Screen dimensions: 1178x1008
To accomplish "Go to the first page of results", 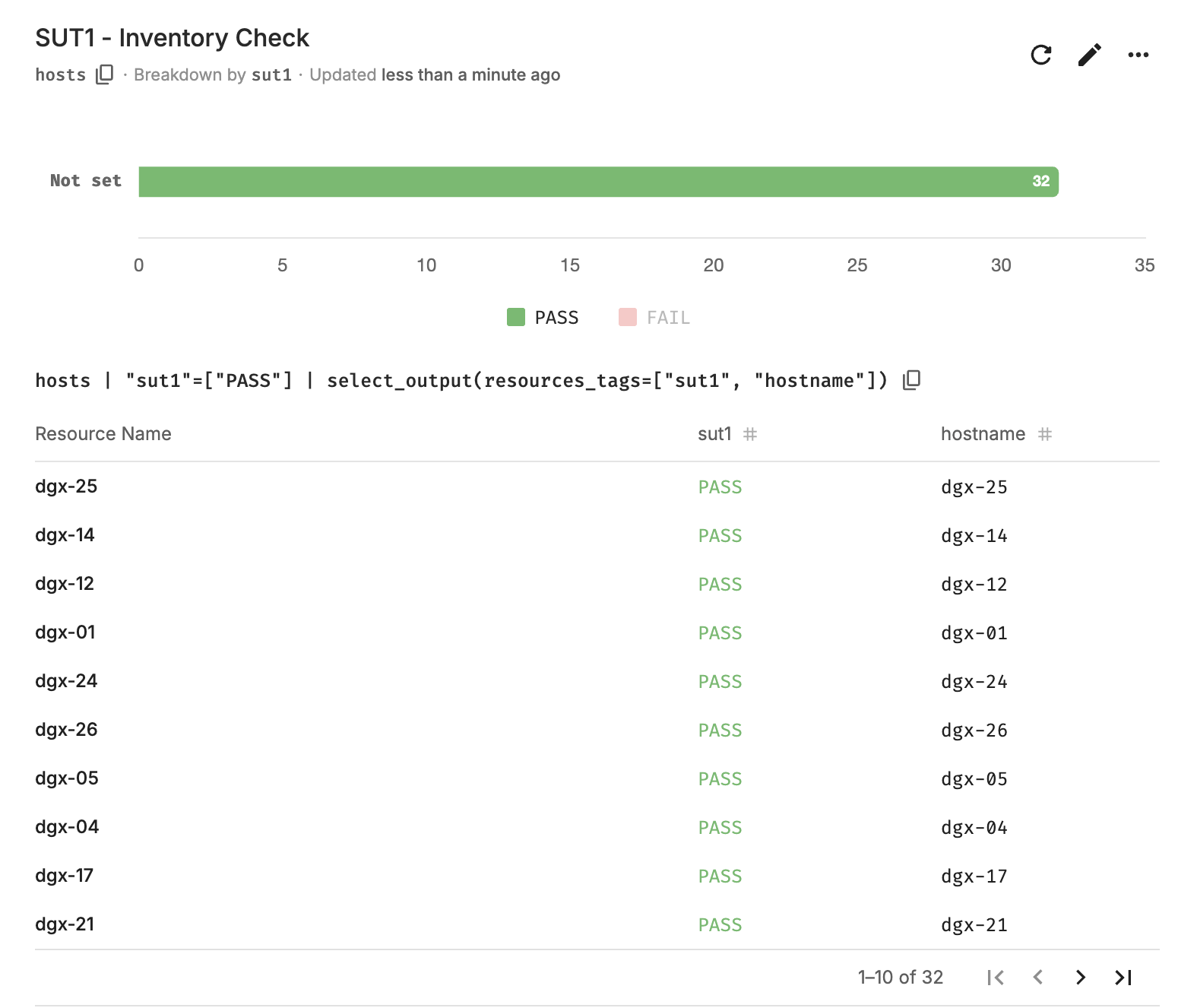I will 996,978.
